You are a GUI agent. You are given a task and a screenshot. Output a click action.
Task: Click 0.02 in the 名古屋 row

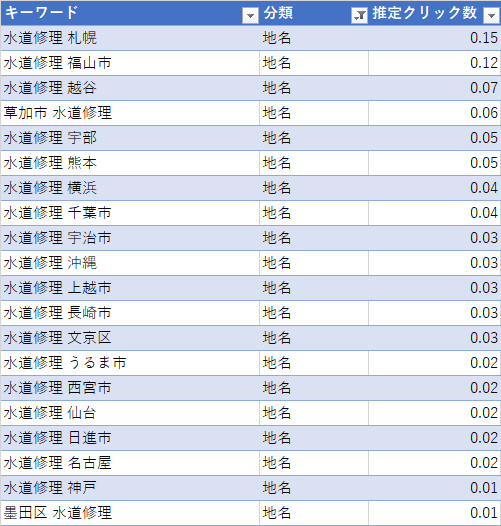[484, 463]
